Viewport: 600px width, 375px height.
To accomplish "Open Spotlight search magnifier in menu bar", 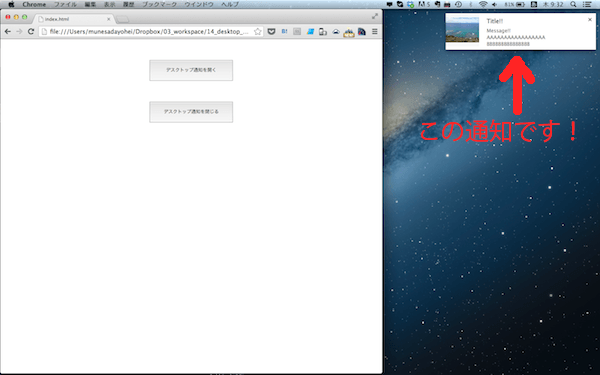I will click(x=573, y=4).
